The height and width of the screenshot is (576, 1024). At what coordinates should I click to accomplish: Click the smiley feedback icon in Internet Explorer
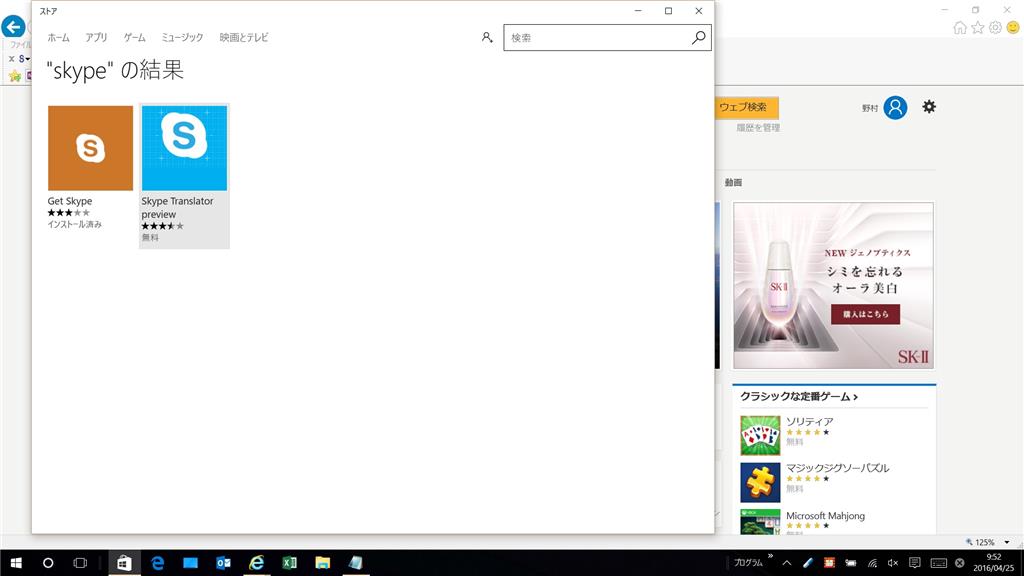point(1013,27)
